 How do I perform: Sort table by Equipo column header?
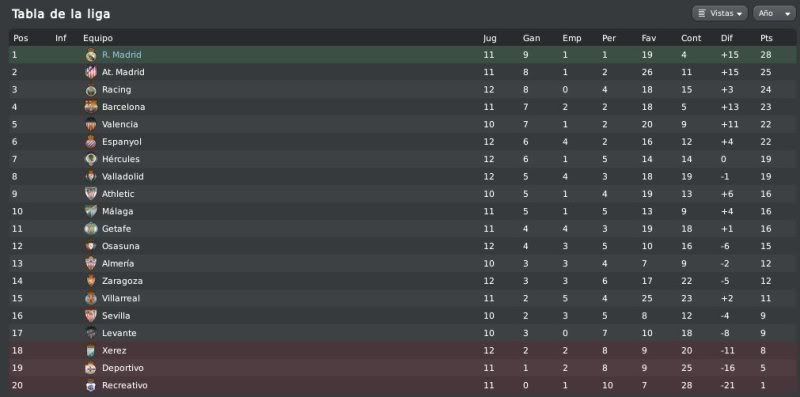[x=98, y=38]
